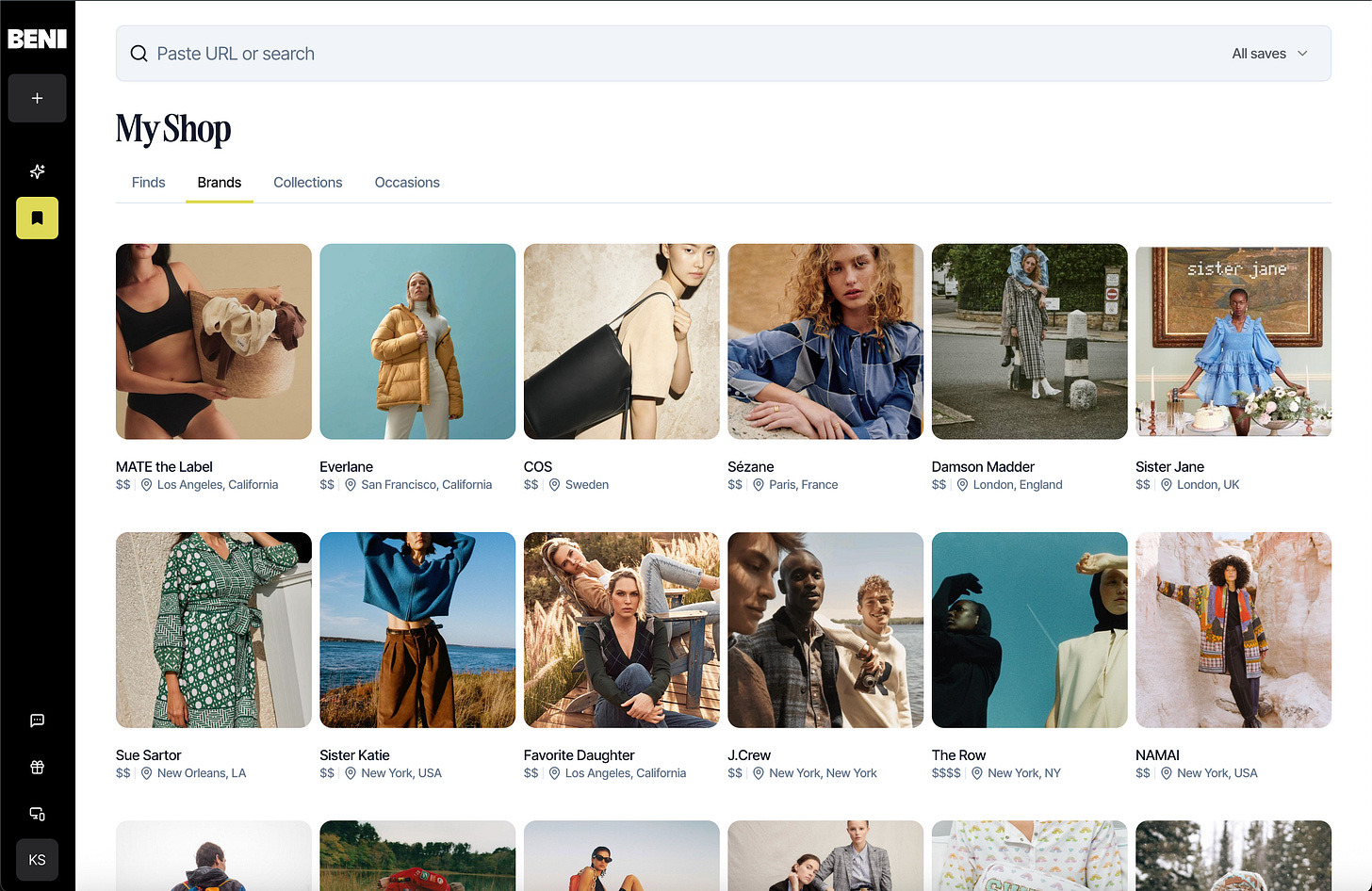Click location pin beside Paris, France
The image size is (1372, 891).
(x=759, y=485)
